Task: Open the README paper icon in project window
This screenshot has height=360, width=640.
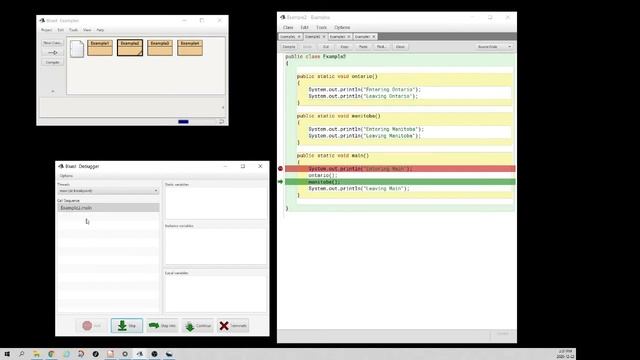Action: [x=77, y=49]
